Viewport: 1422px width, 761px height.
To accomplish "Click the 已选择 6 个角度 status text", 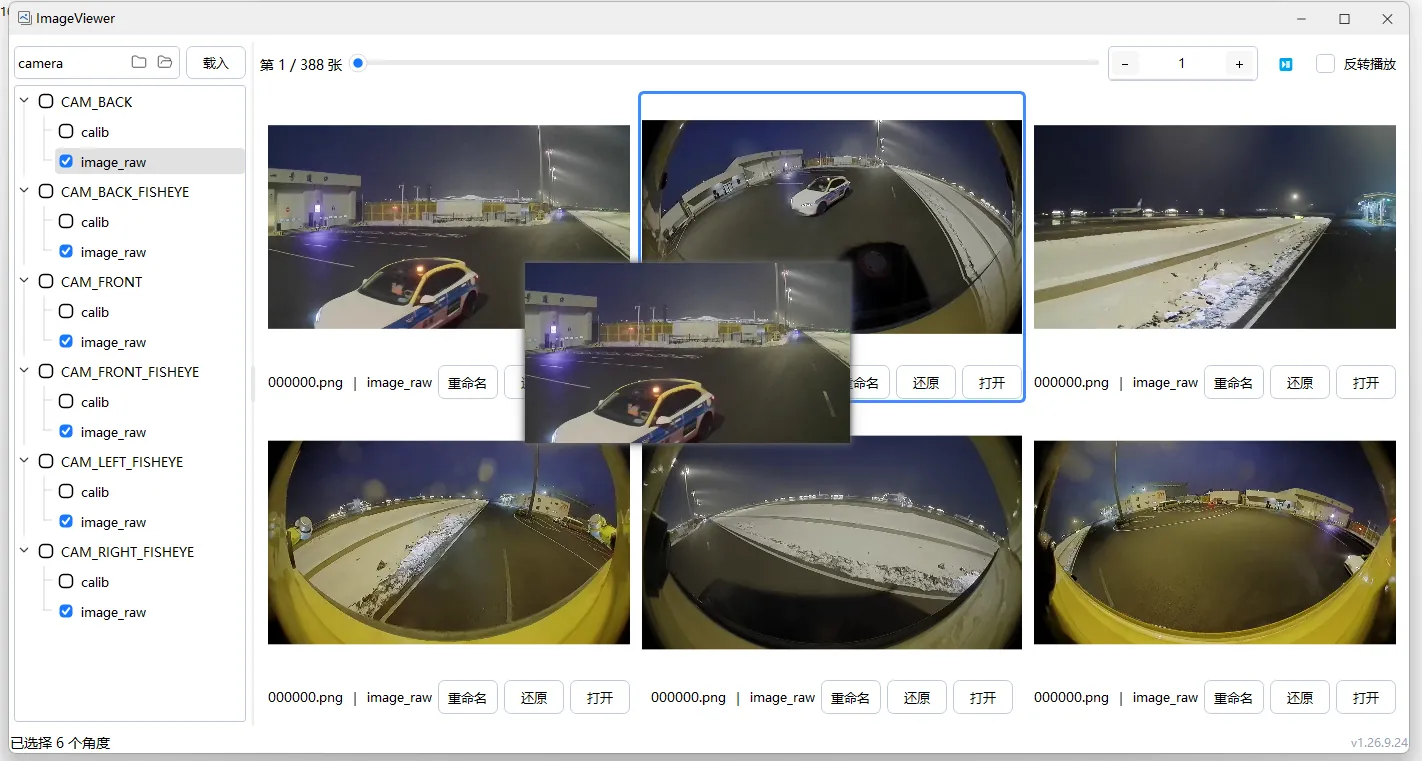I will pos(60,743).
